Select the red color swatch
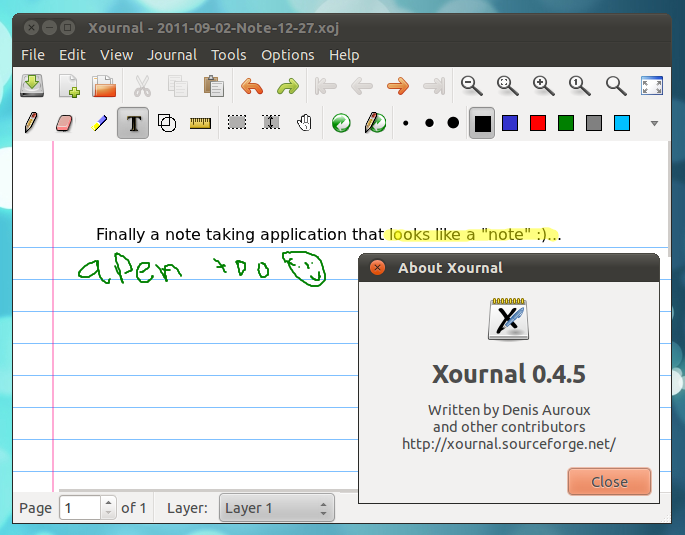Screen dimensions: 685x535 (538, 123)
